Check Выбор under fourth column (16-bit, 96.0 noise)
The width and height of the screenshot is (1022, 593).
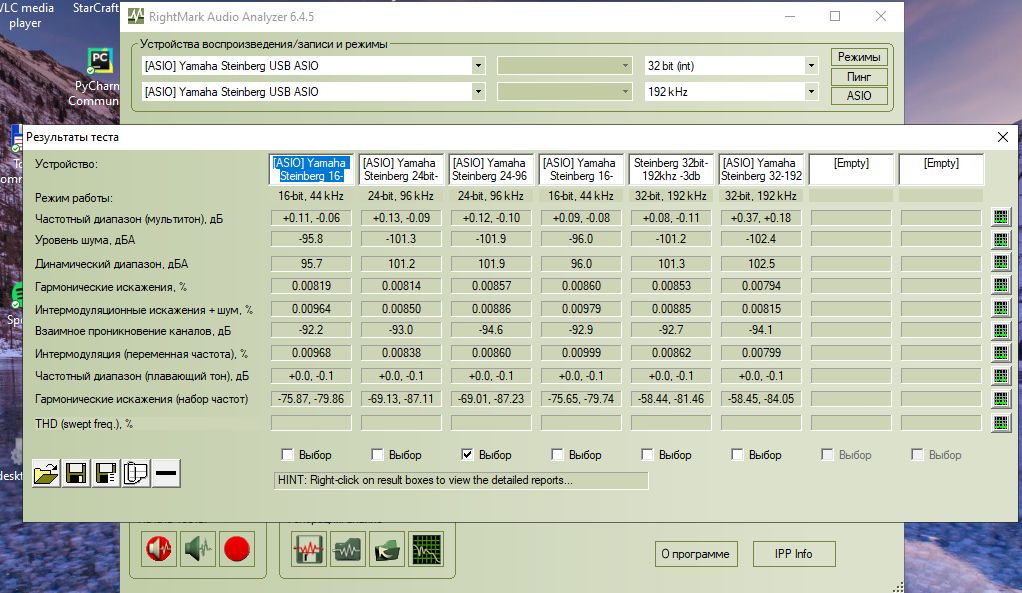557,454
